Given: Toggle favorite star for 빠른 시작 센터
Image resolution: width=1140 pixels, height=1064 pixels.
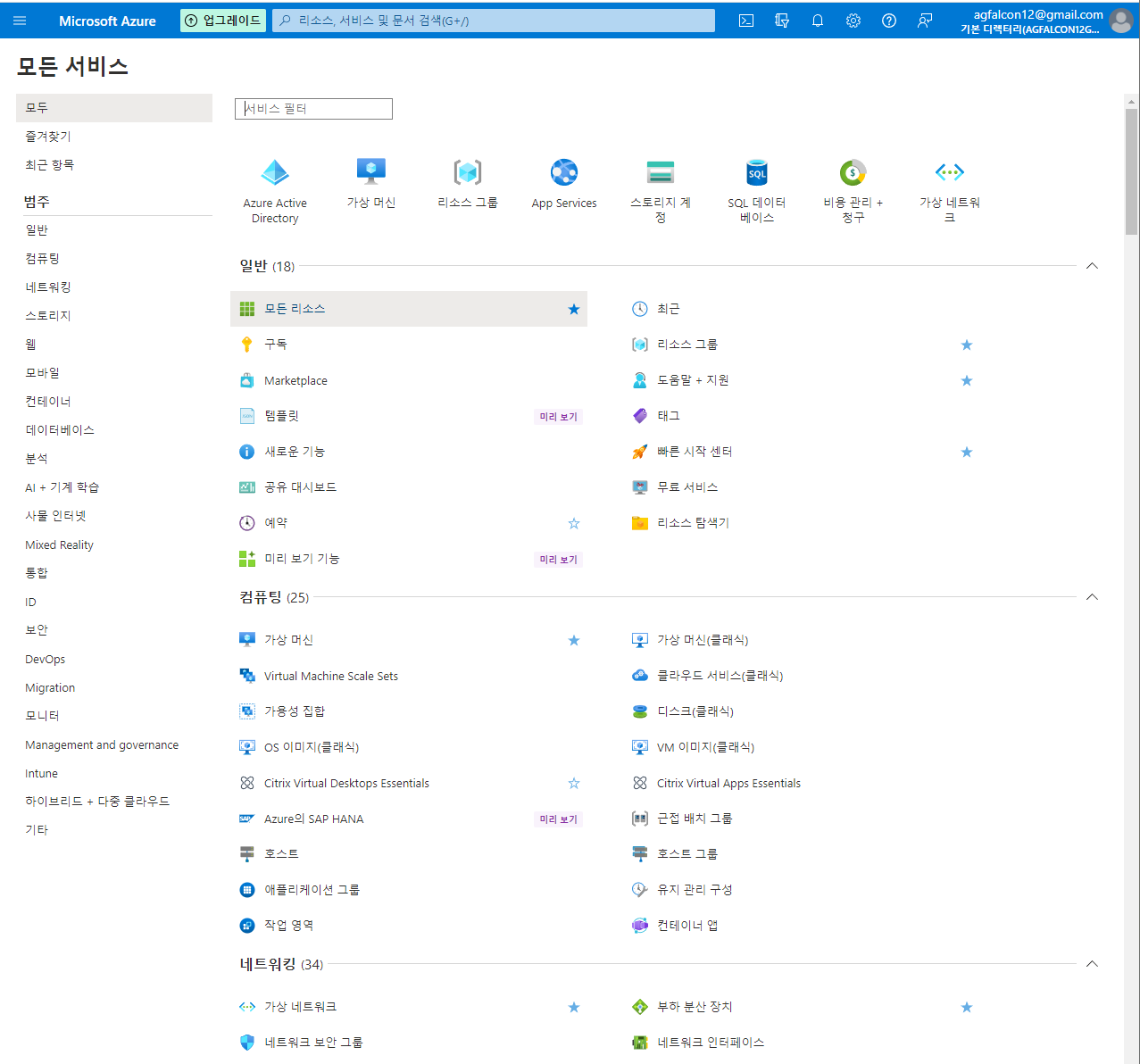Looking at the screenshot, I should coord(967,452).
